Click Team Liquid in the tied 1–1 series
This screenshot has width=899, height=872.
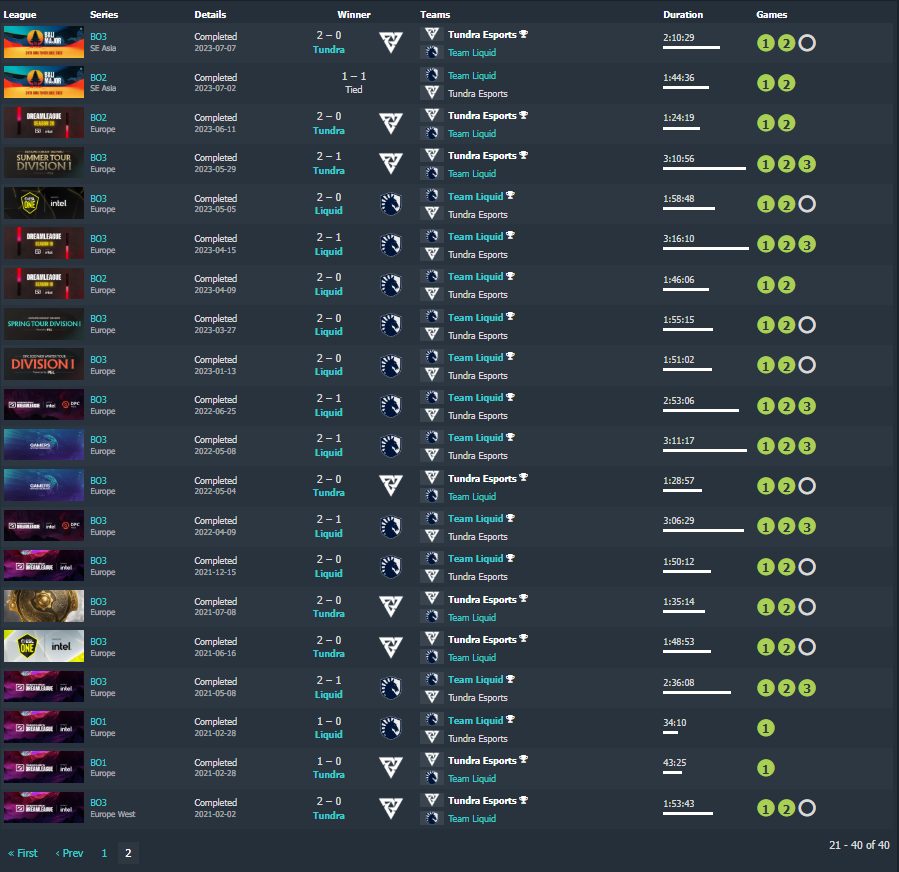point(471,76)
